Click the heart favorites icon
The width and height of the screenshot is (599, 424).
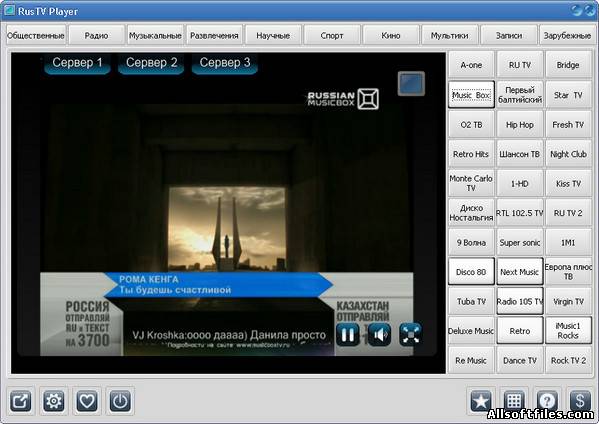[87, 401]
